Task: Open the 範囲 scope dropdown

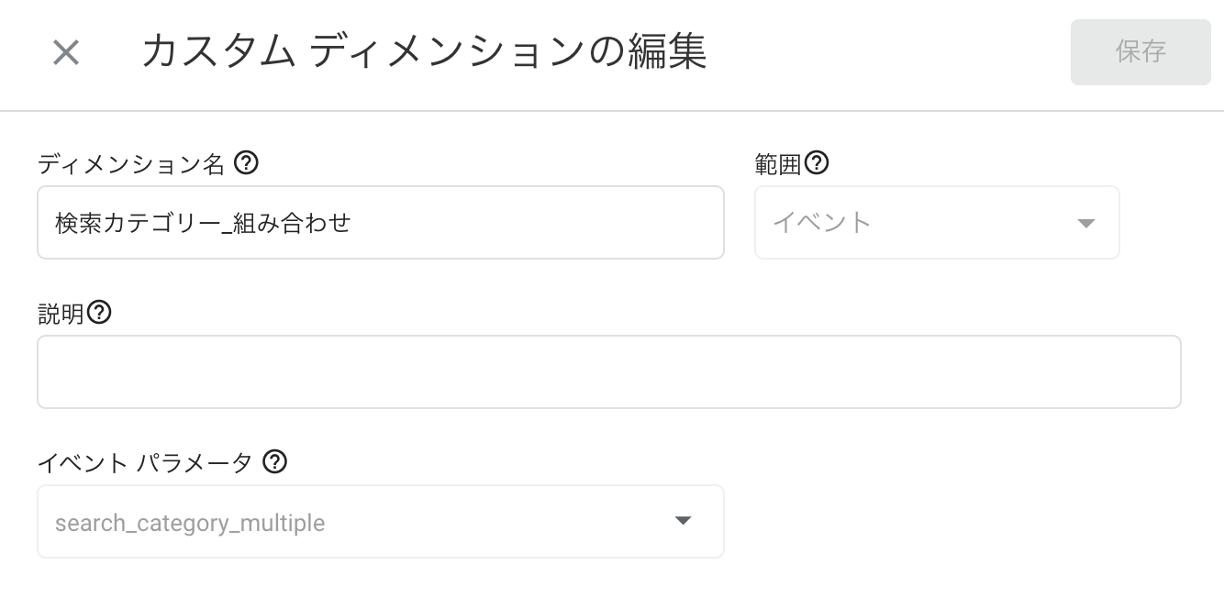Action: click(x=937, y=222)
